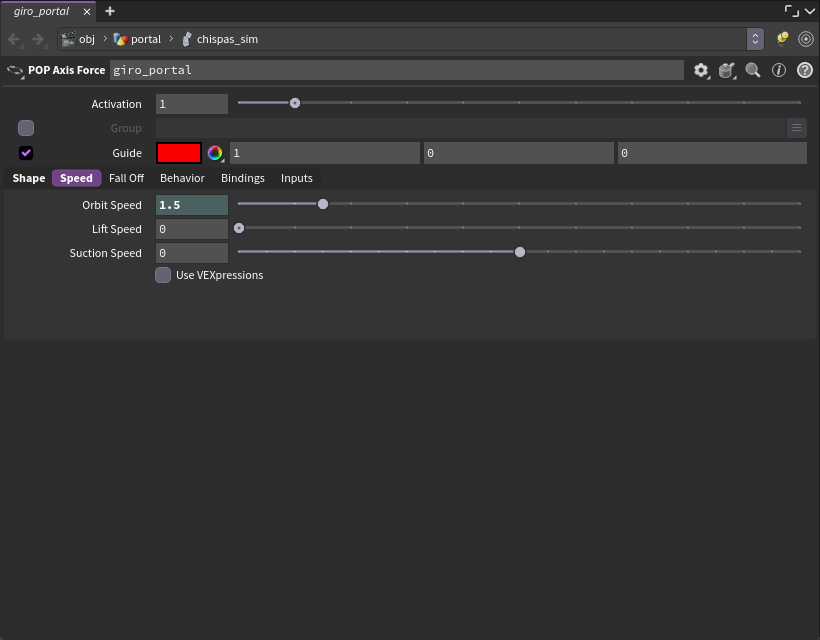Click the Suction Speed slider handle
820x640 pixels.
[520, 252]
